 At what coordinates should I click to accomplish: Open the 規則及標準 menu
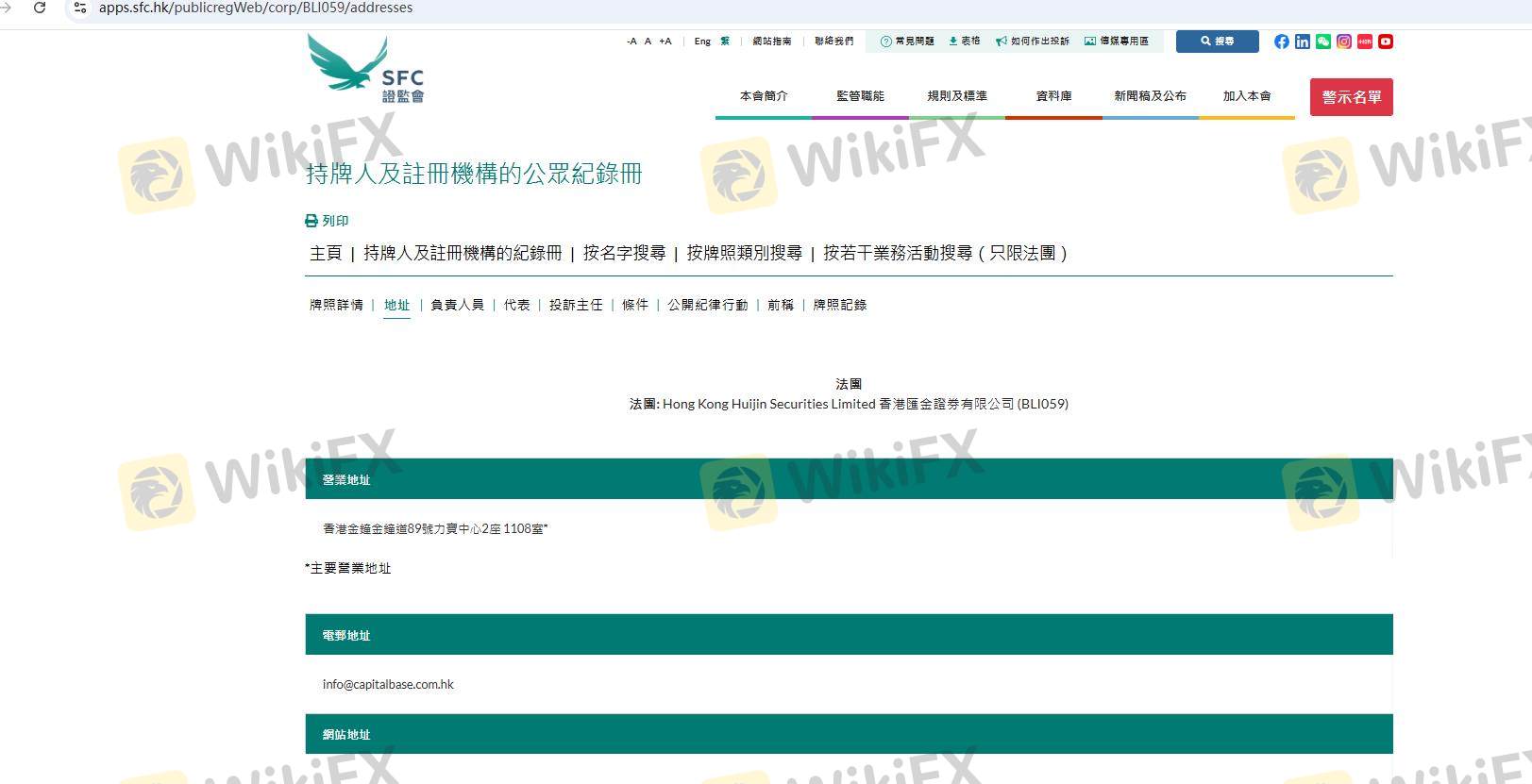(x=957, y=96)
